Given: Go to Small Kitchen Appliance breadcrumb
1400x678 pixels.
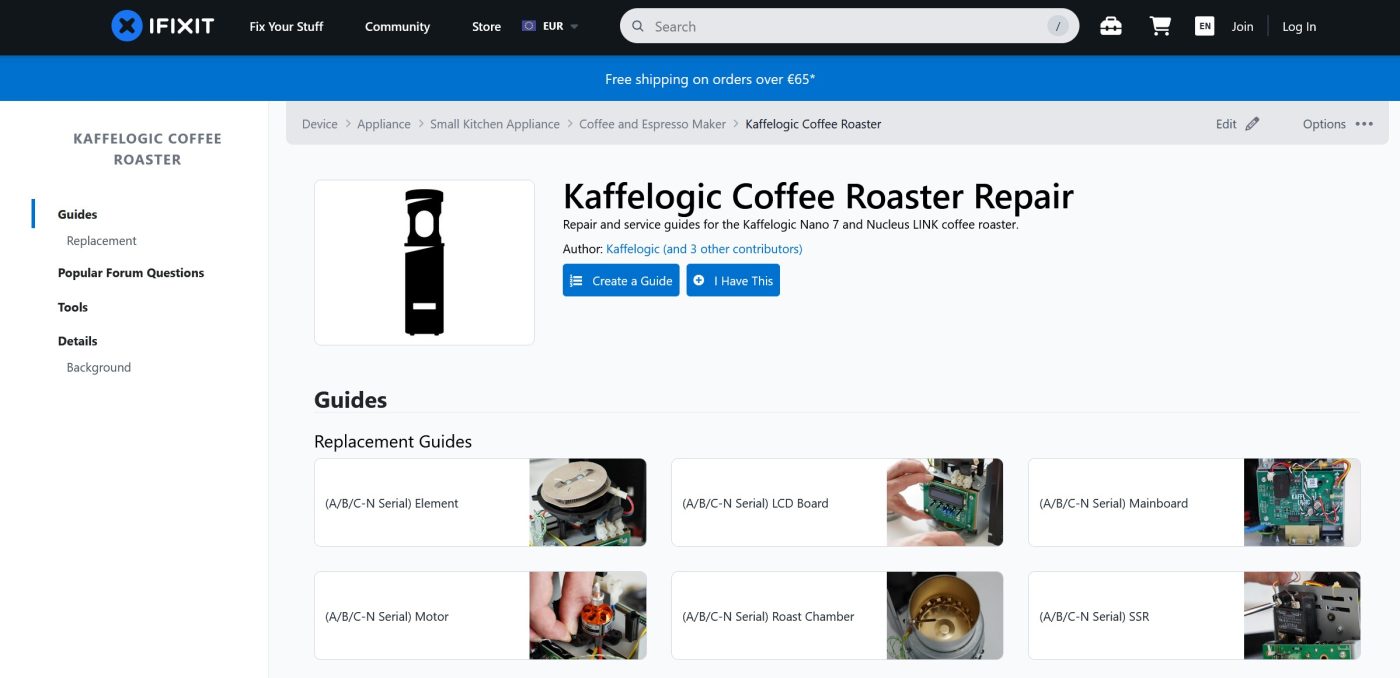Looking at the screenshot, I should click(494, 124).
